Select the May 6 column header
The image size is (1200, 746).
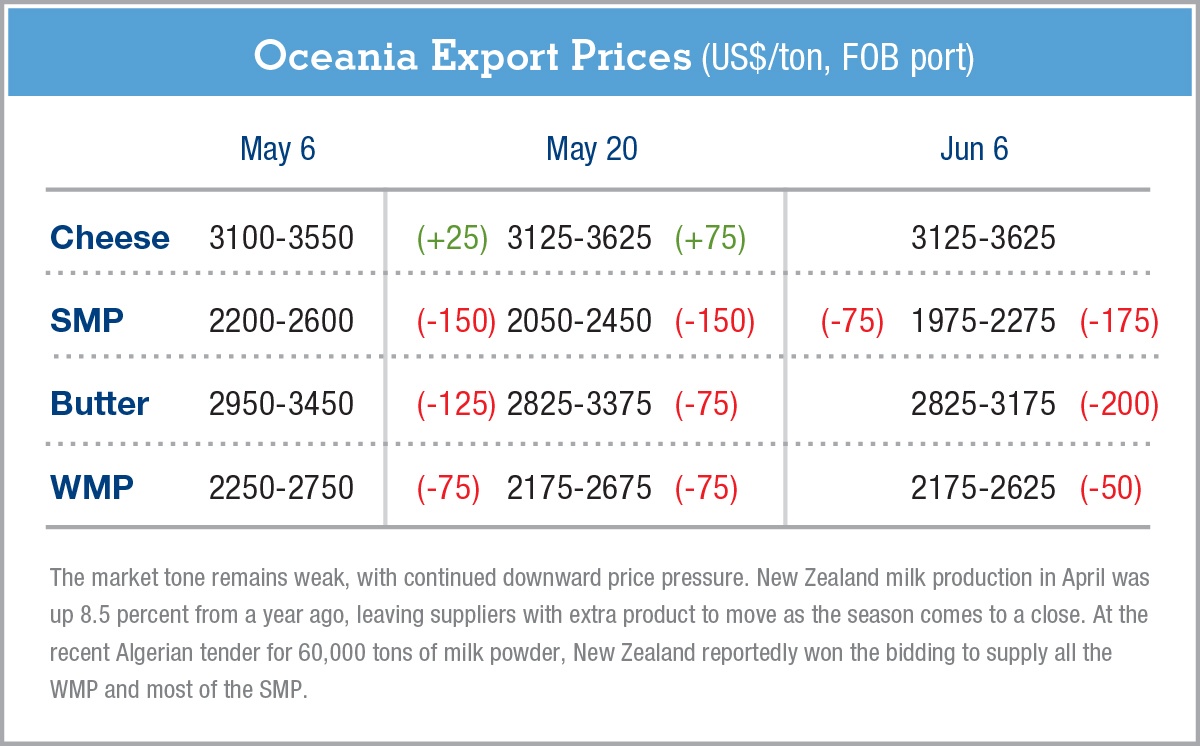[x=277, y=150]
